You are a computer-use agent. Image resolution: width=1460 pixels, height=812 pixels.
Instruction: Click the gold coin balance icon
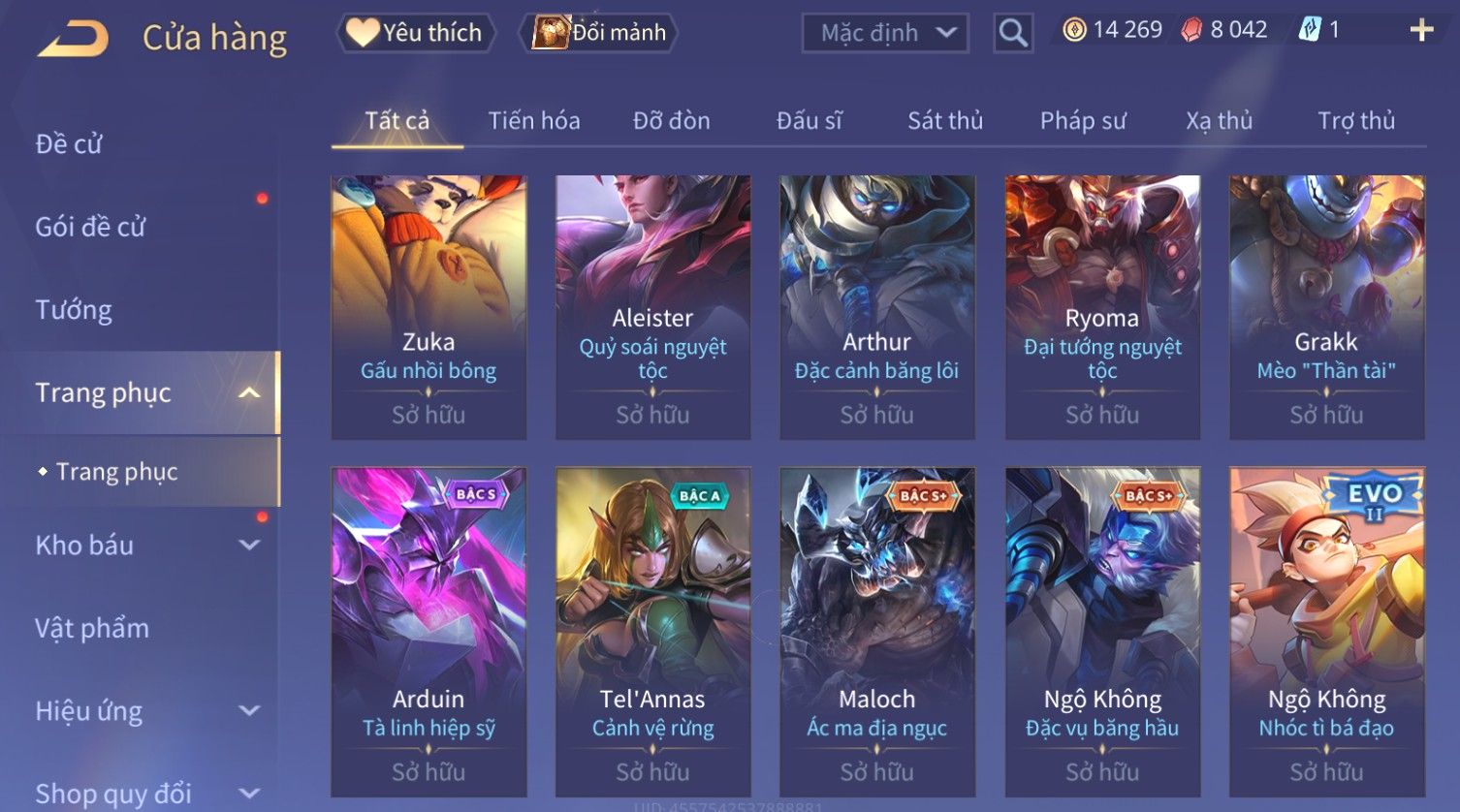coord(1074,30)
